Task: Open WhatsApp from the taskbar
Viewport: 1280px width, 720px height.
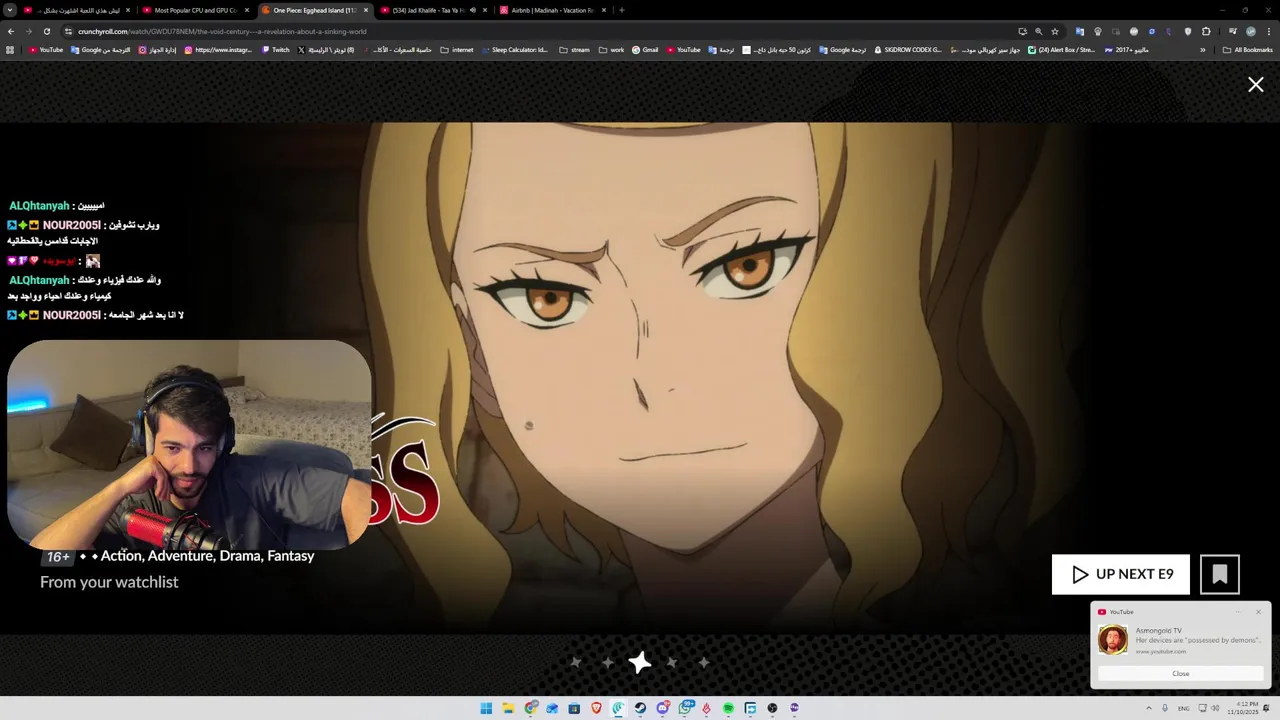Action: coord(685,708)
